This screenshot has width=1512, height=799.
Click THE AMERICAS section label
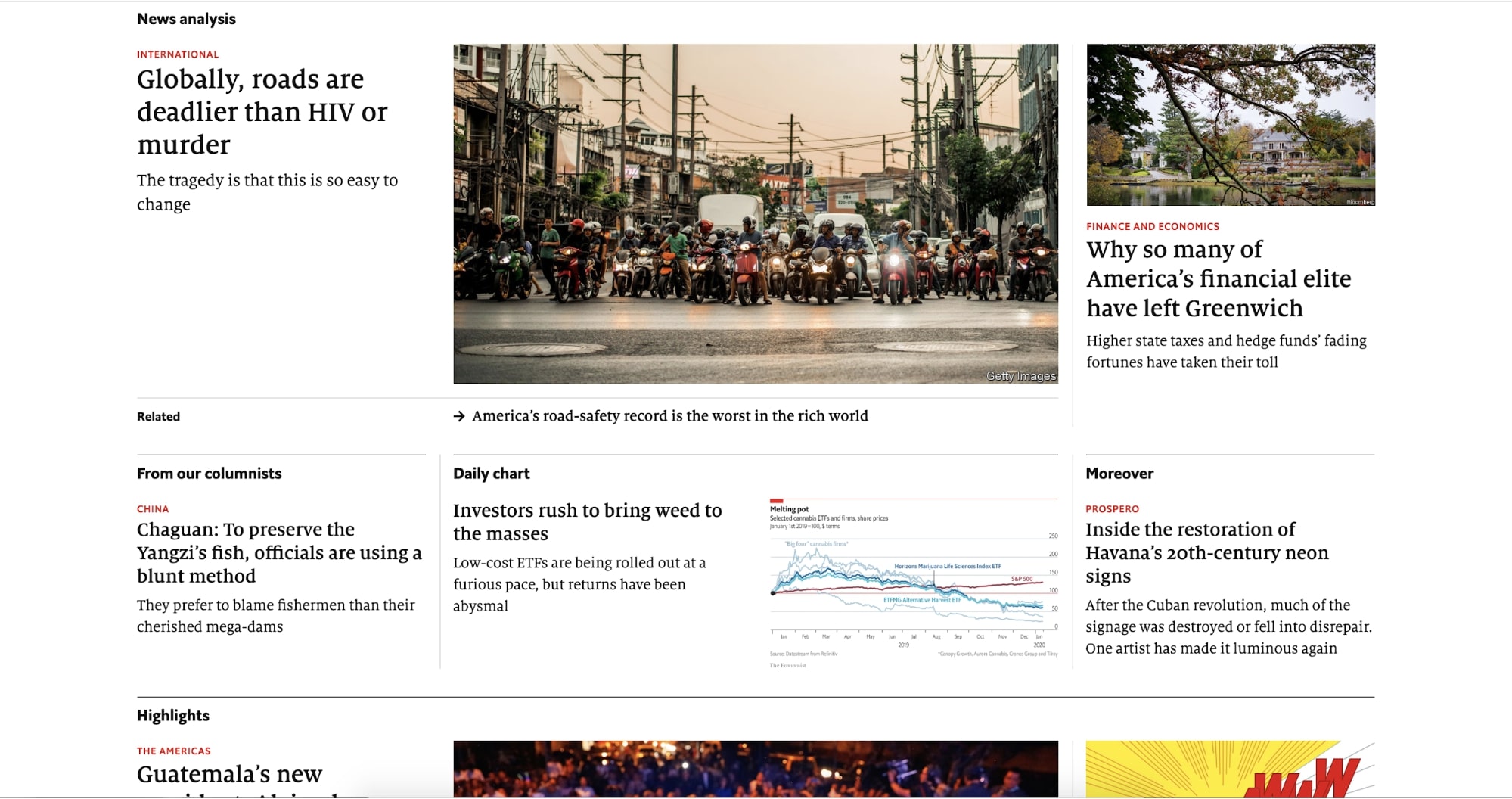(174, 751)
